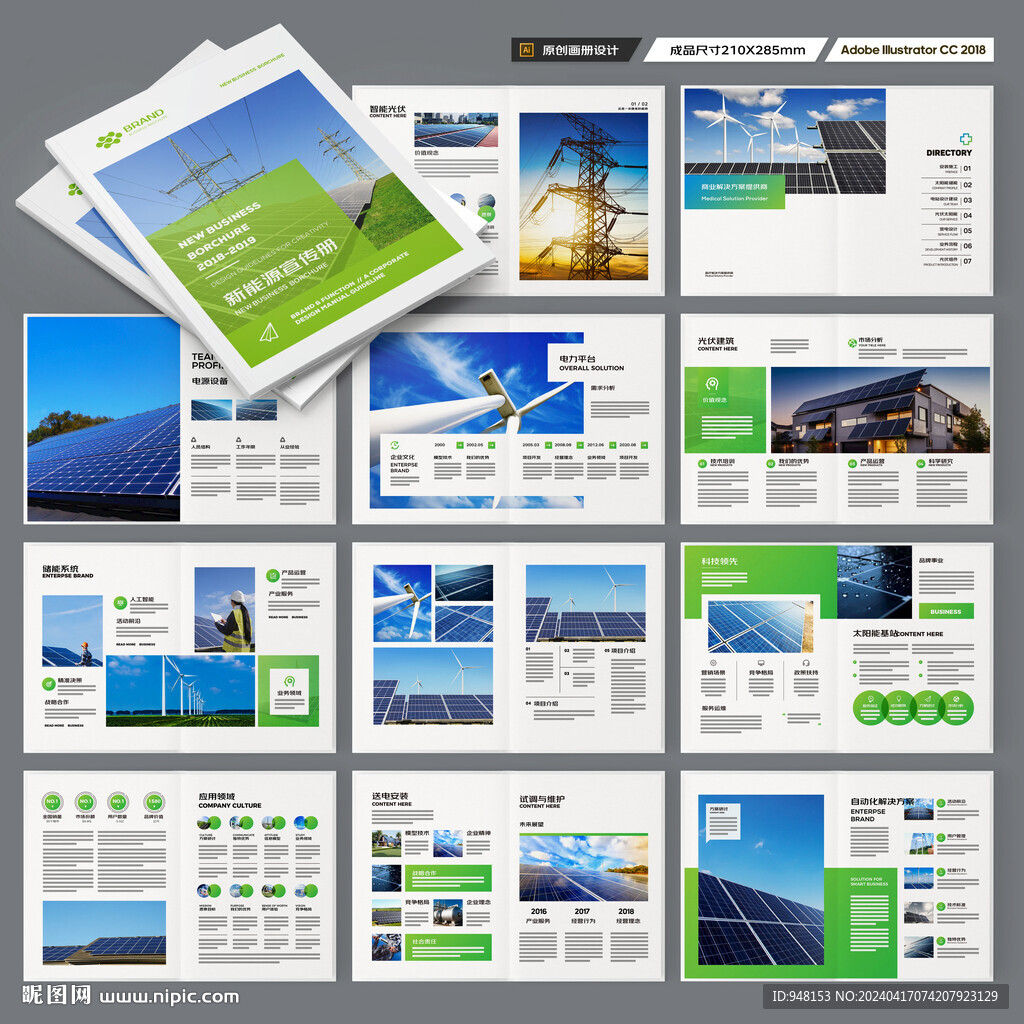Click the pin icon in the 业务领域 green box
Viewport: 1024px width, 1024px height.
click(x=289, y=681)
